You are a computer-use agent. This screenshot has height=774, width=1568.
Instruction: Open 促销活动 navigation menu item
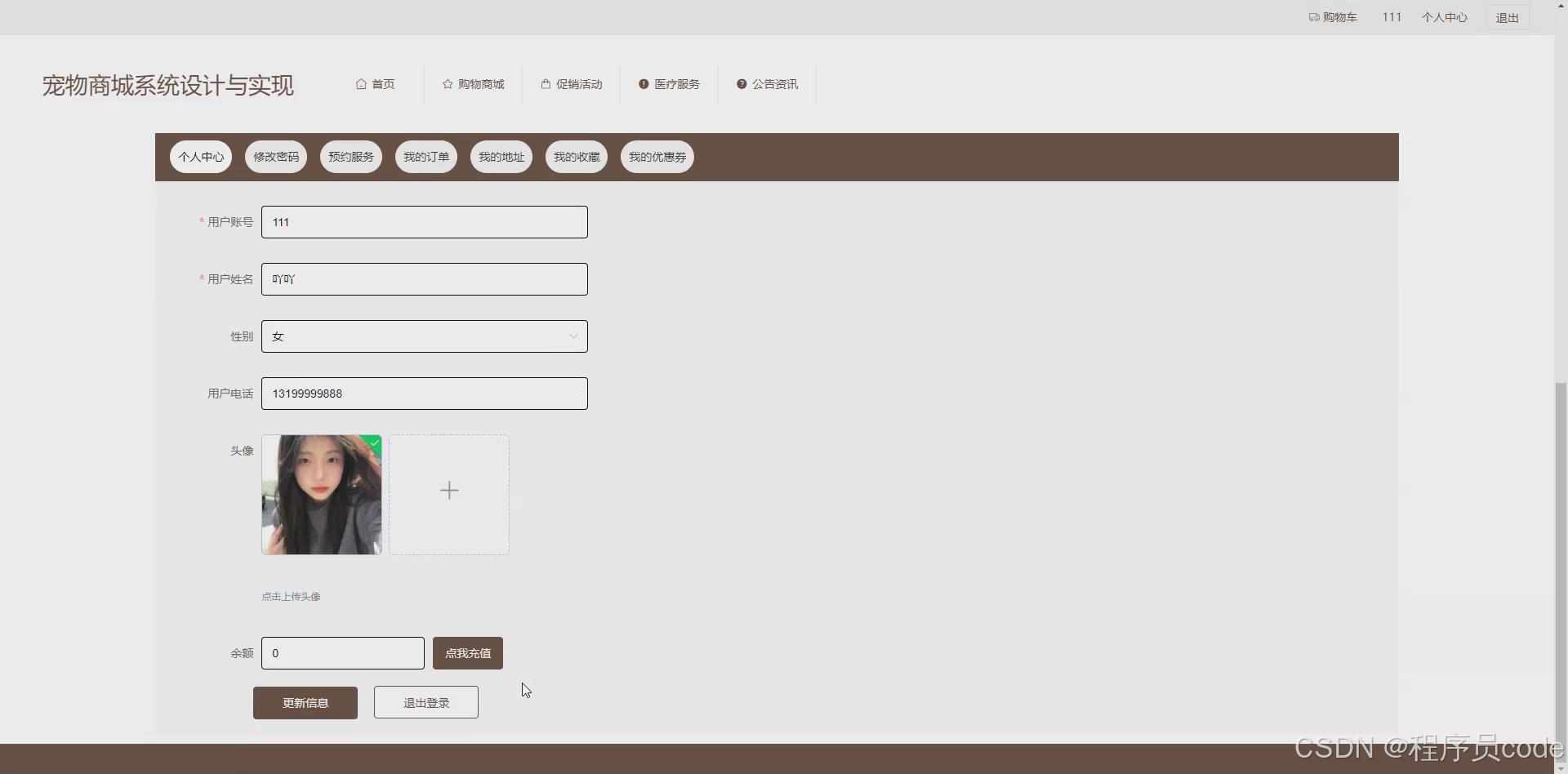(x=571, y=84)
